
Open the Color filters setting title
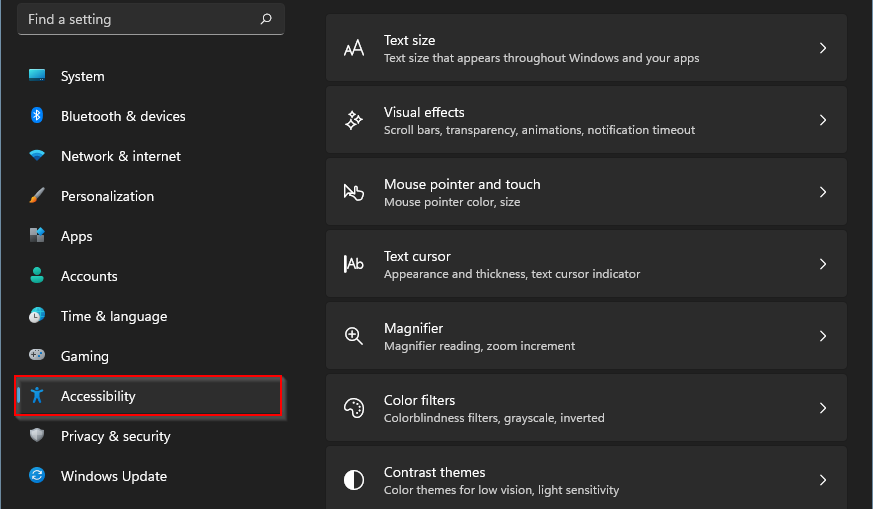tap(419, 400)
